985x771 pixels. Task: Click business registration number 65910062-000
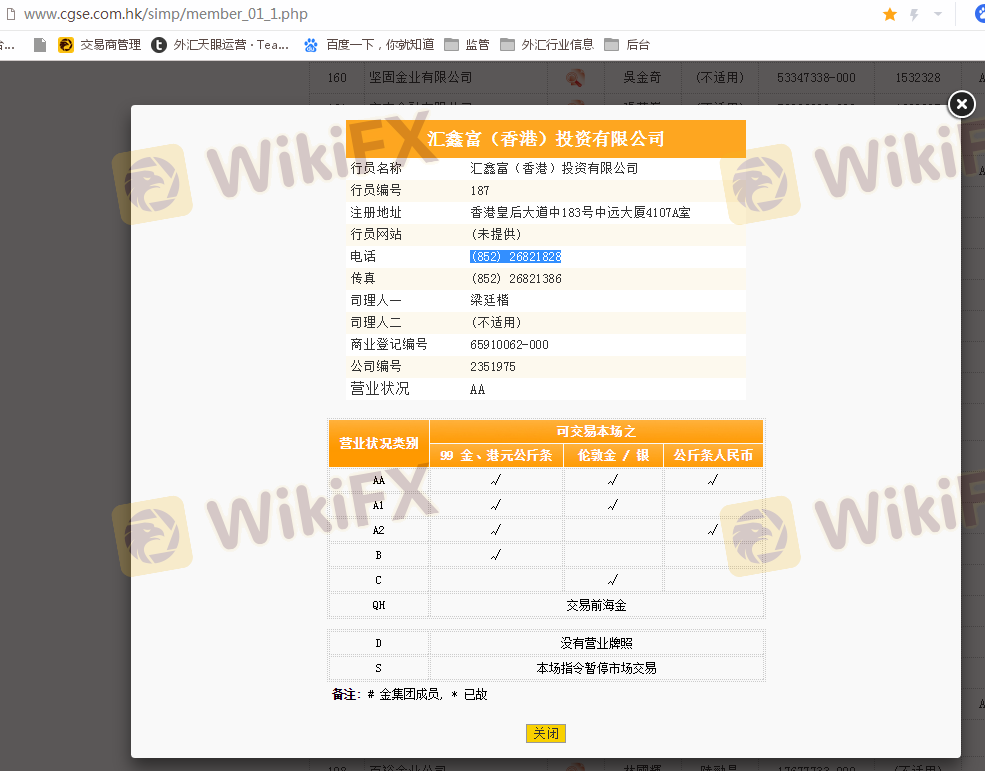click(x=509, y=344)
